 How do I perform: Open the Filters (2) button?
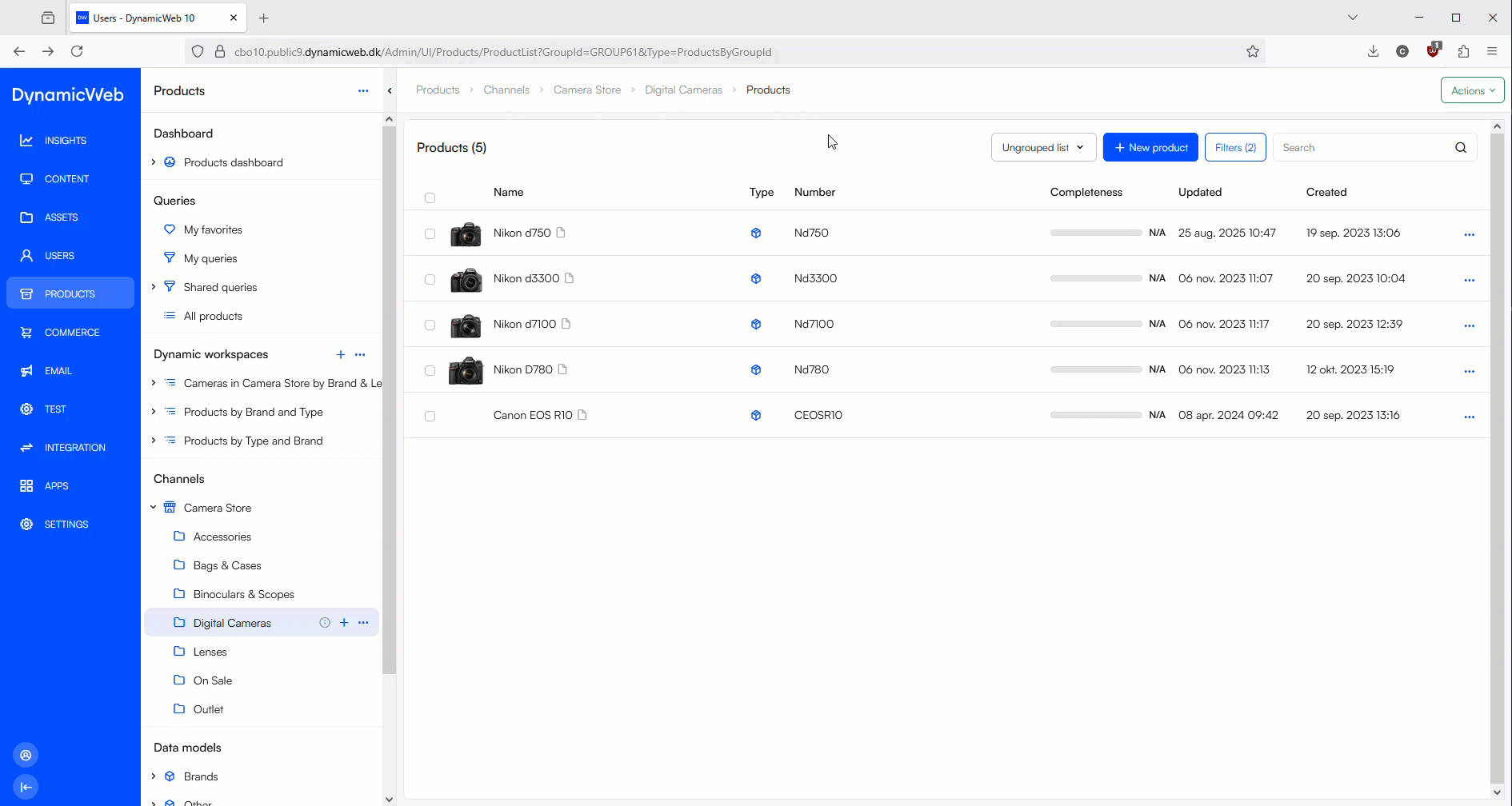coord(1234,148)
